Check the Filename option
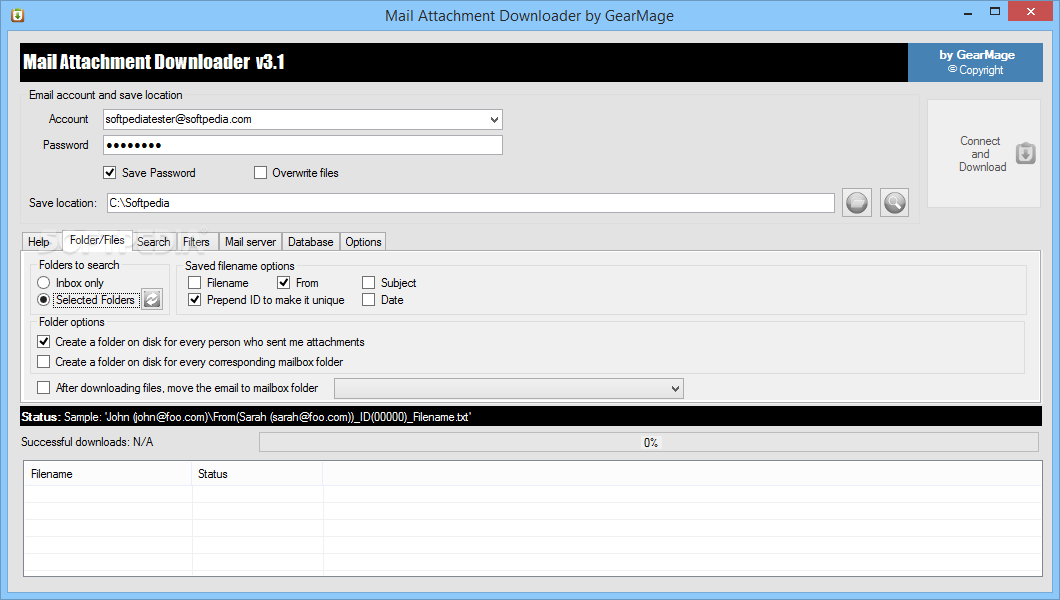 195,282
